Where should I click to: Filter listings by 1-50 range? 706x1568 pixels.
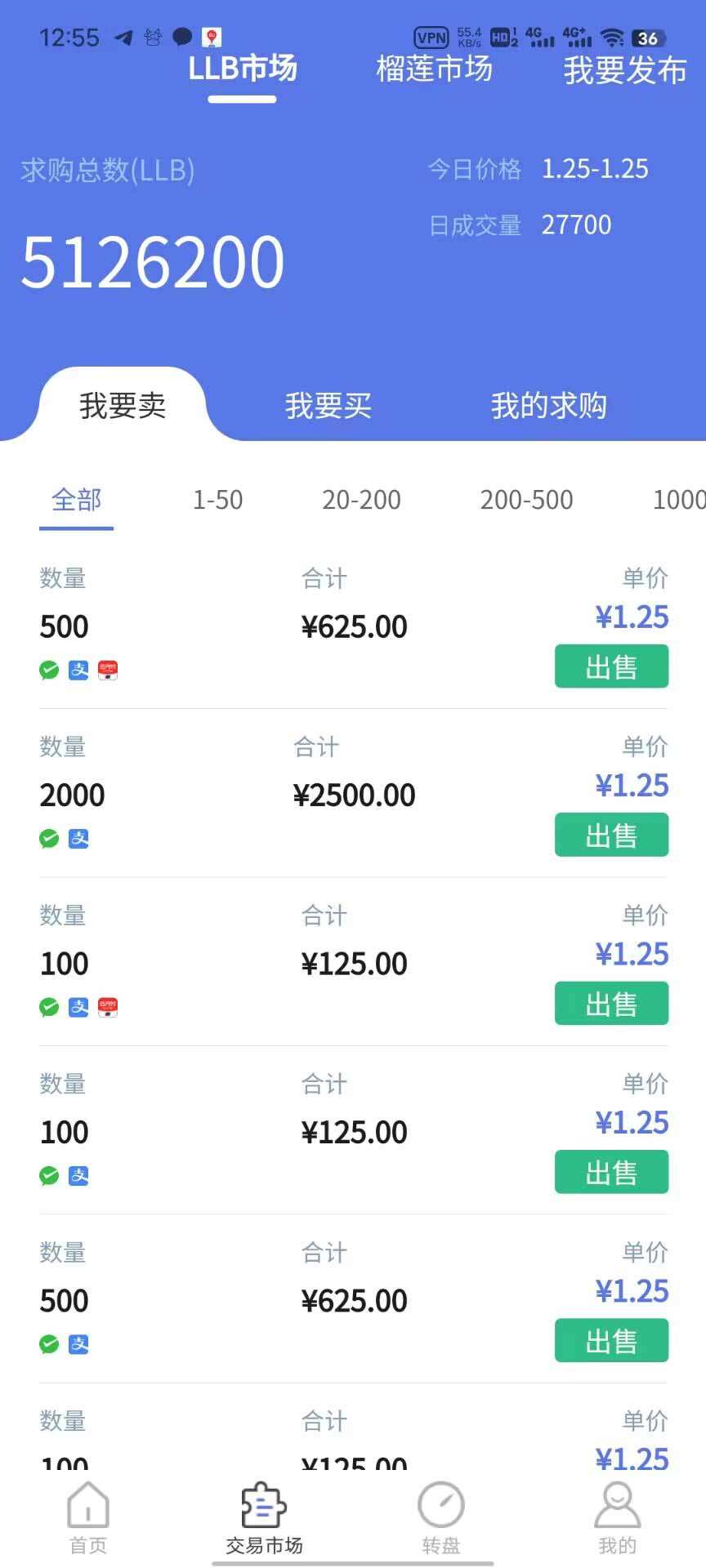pyautogui.click(x=217, y=500)
